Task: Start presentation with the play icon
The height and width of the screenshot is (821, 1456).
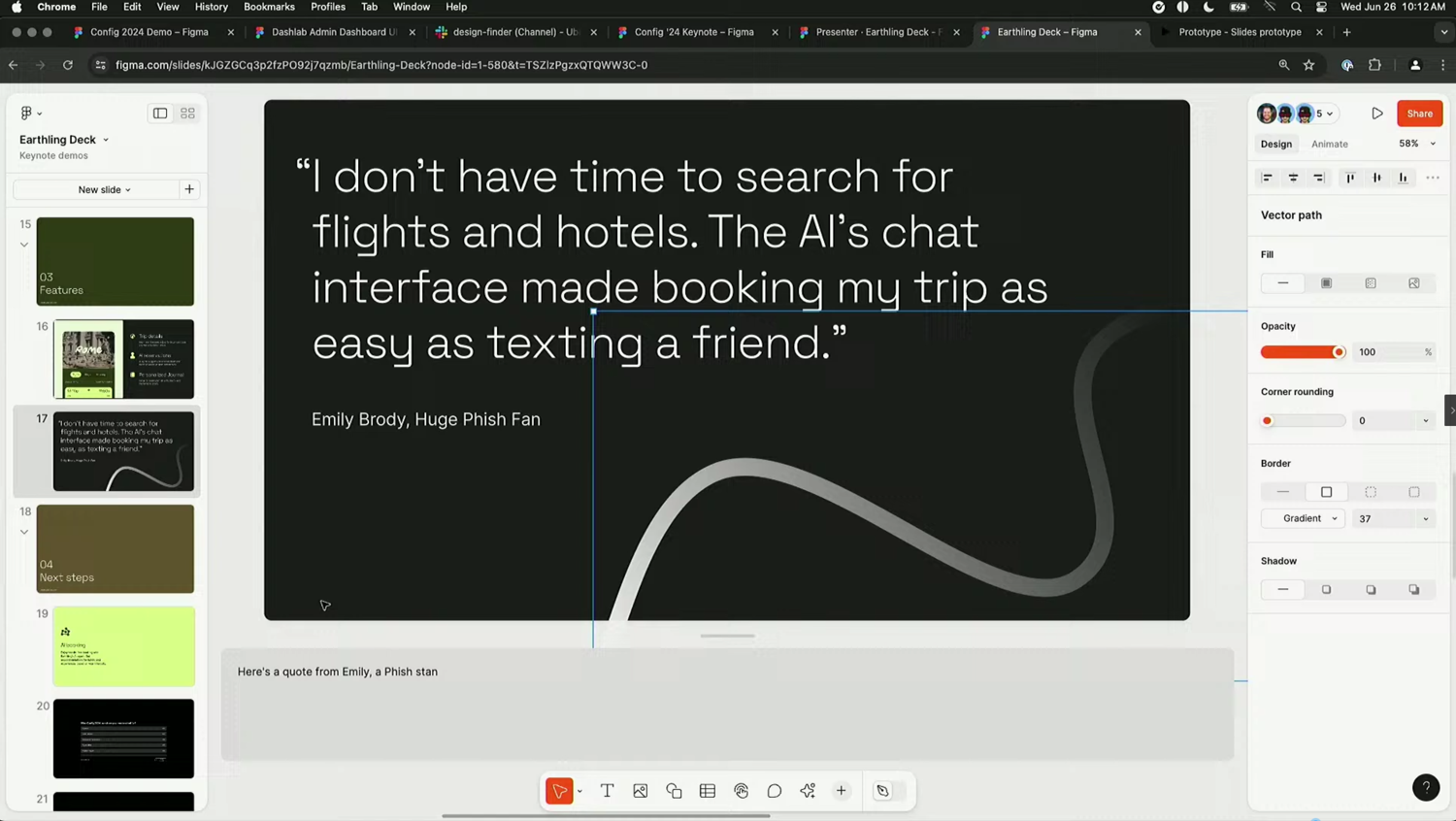Action: tap(1377, 114)
